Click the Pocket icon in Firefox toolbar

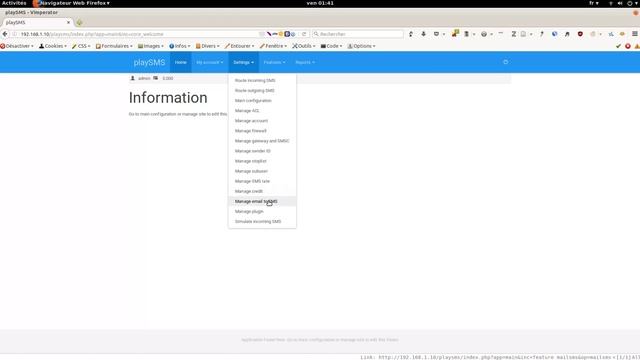pos(436,34)
